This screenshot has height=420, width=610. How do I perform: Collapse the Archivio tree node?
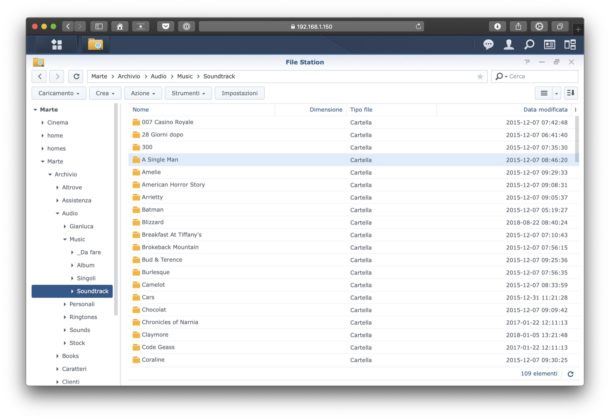coord(50,174)
